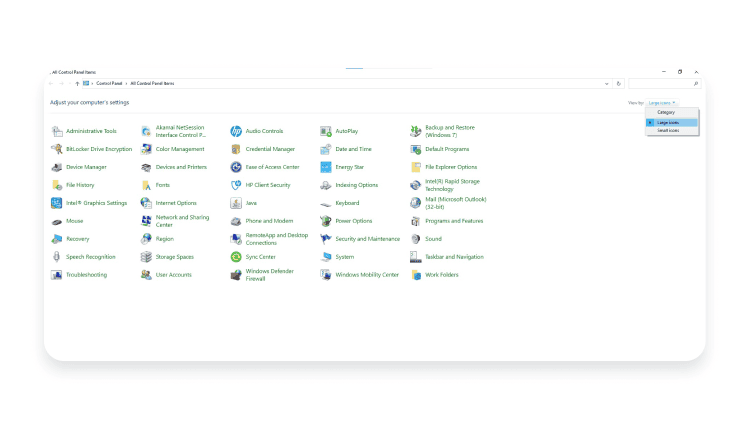Viewport: 750px width, 428px height.
Task: Click the refresh button beside address bar
Action: pos(618,84)
